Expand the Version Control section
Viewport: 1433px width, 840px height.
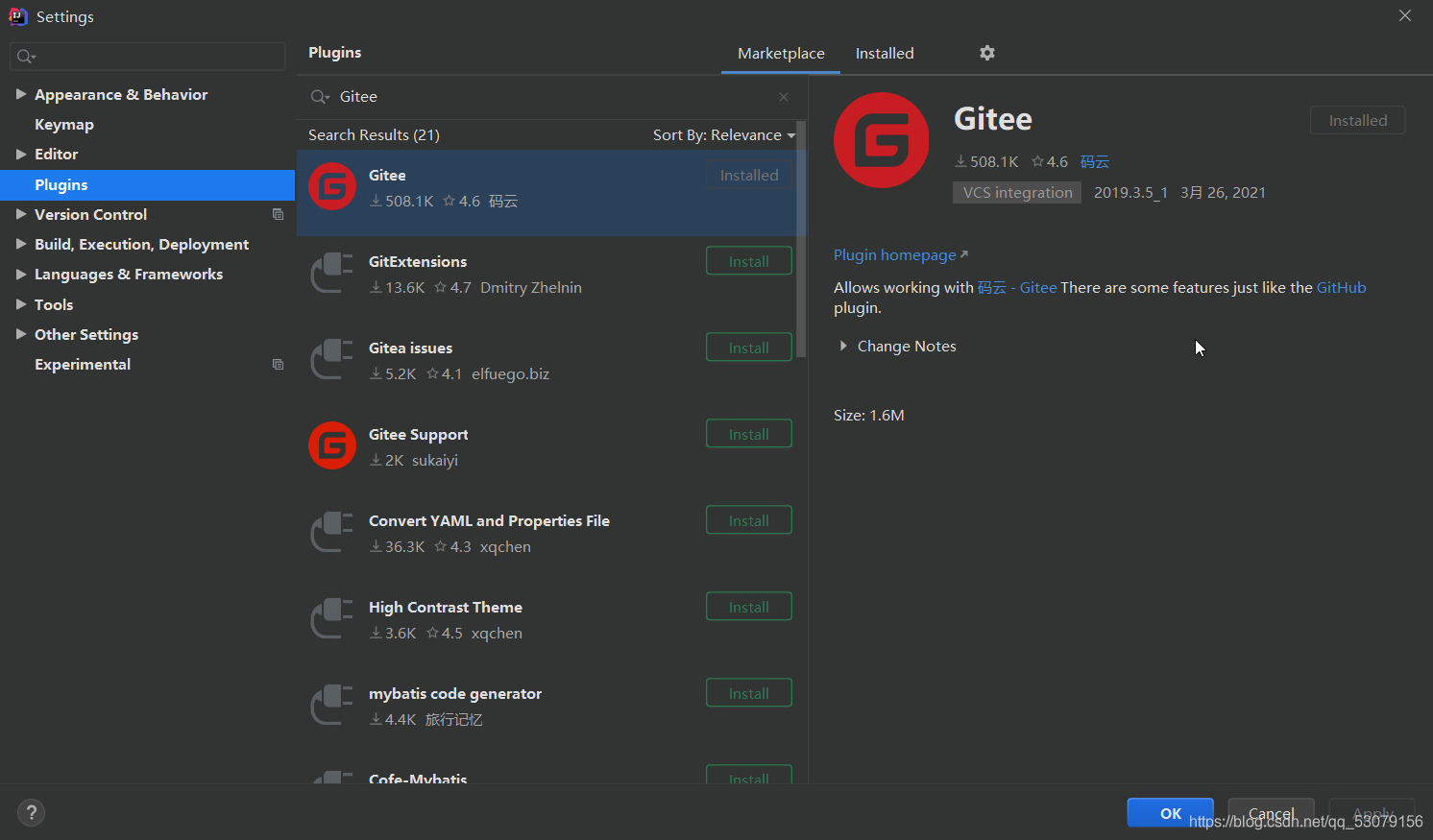[x=21, y=214]
